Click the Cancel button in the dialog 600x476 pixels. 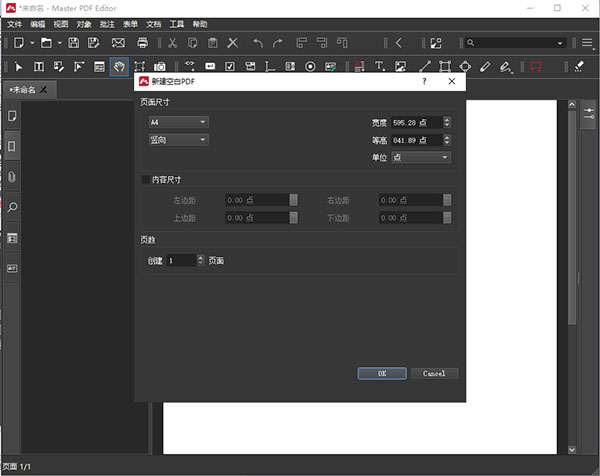point(434,373)
